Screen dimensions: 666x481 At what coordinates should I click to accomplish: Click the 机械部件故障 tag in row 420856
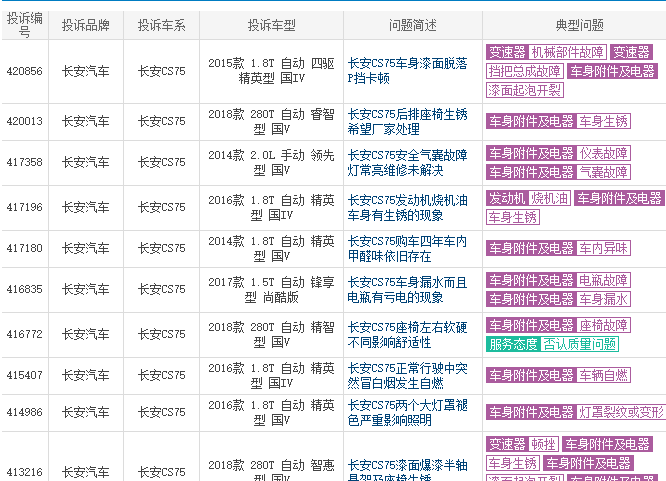point(567,52)
